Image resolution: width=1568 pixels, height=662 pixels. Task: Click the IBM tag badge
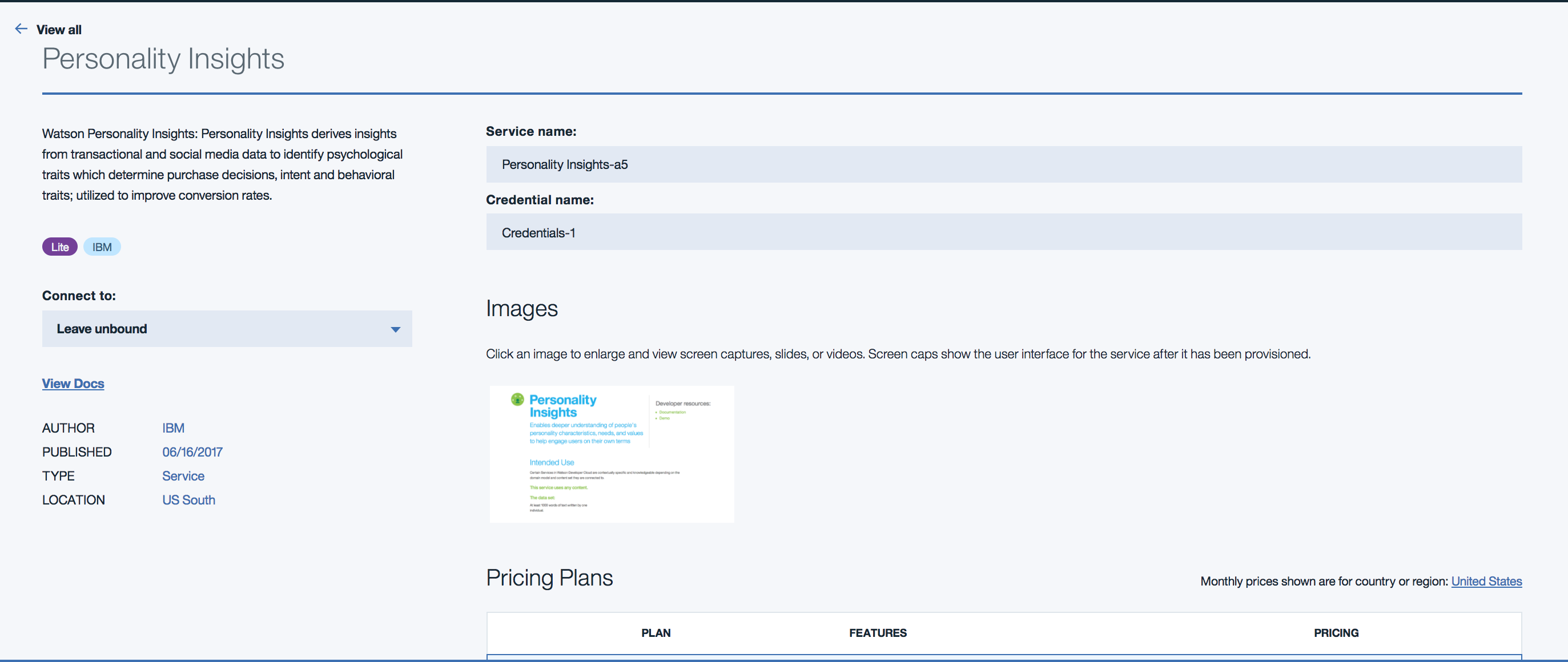102,247
